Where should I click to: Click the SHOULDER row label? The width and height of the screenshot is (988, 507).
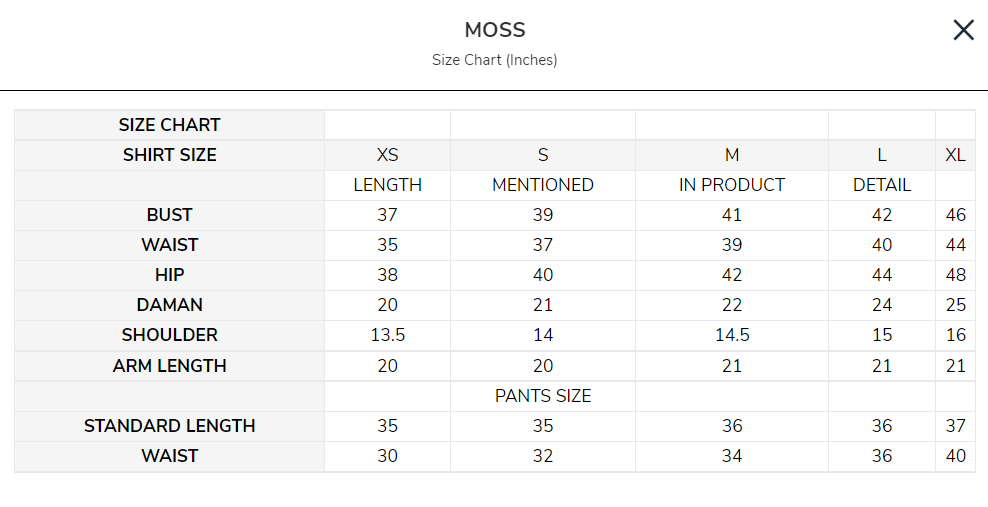169,335
